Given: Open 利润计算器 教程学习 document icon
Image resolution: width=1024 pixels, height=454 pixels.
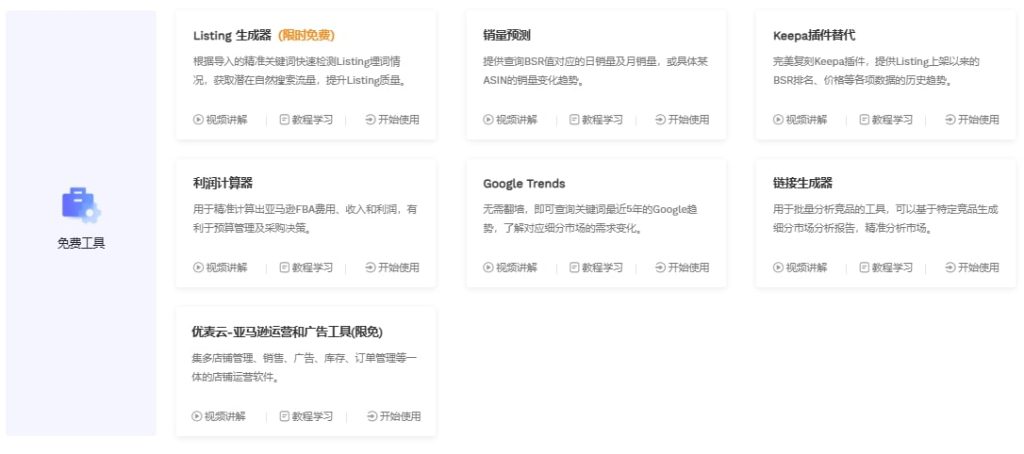Looking at the screenshot, I should click(x=284, y=267).
